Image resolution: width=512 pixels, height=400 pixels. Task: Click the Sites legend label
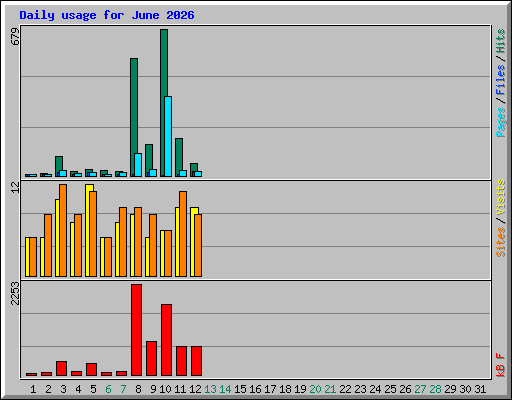click(x=501, y=242)
